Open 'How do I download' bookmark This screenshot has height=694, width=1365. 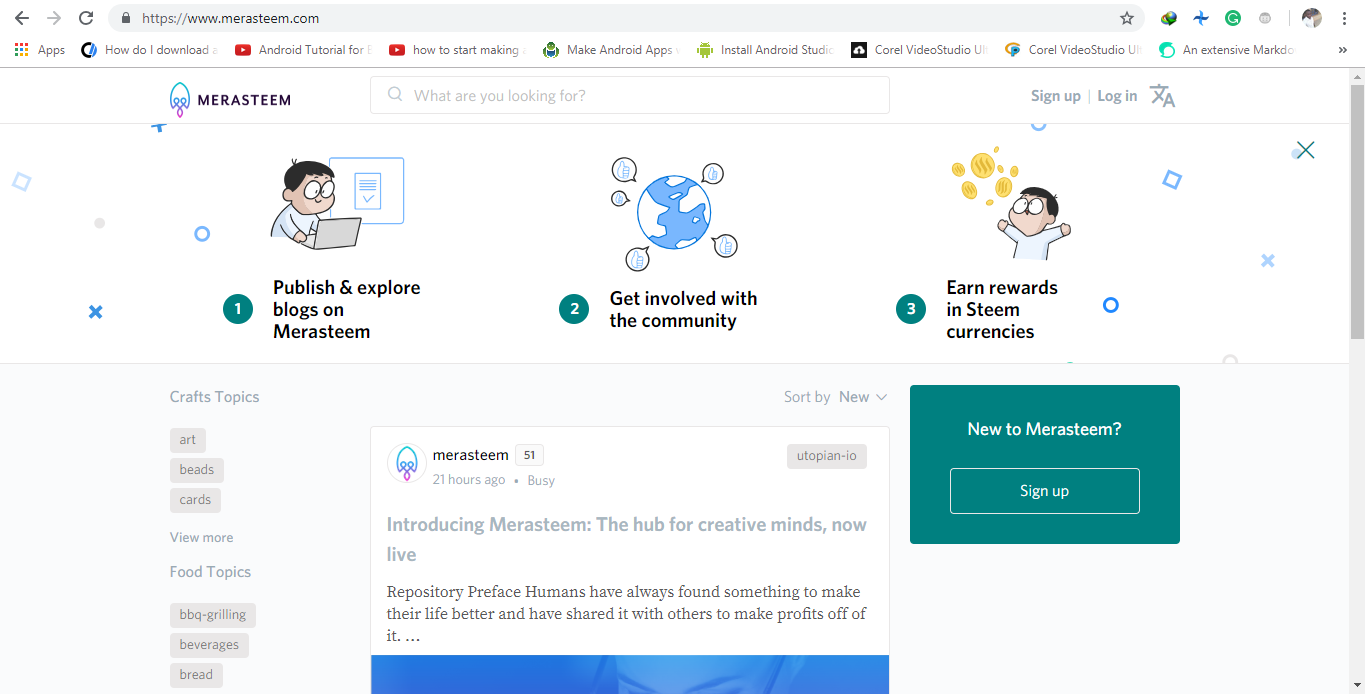click(149, 50)
